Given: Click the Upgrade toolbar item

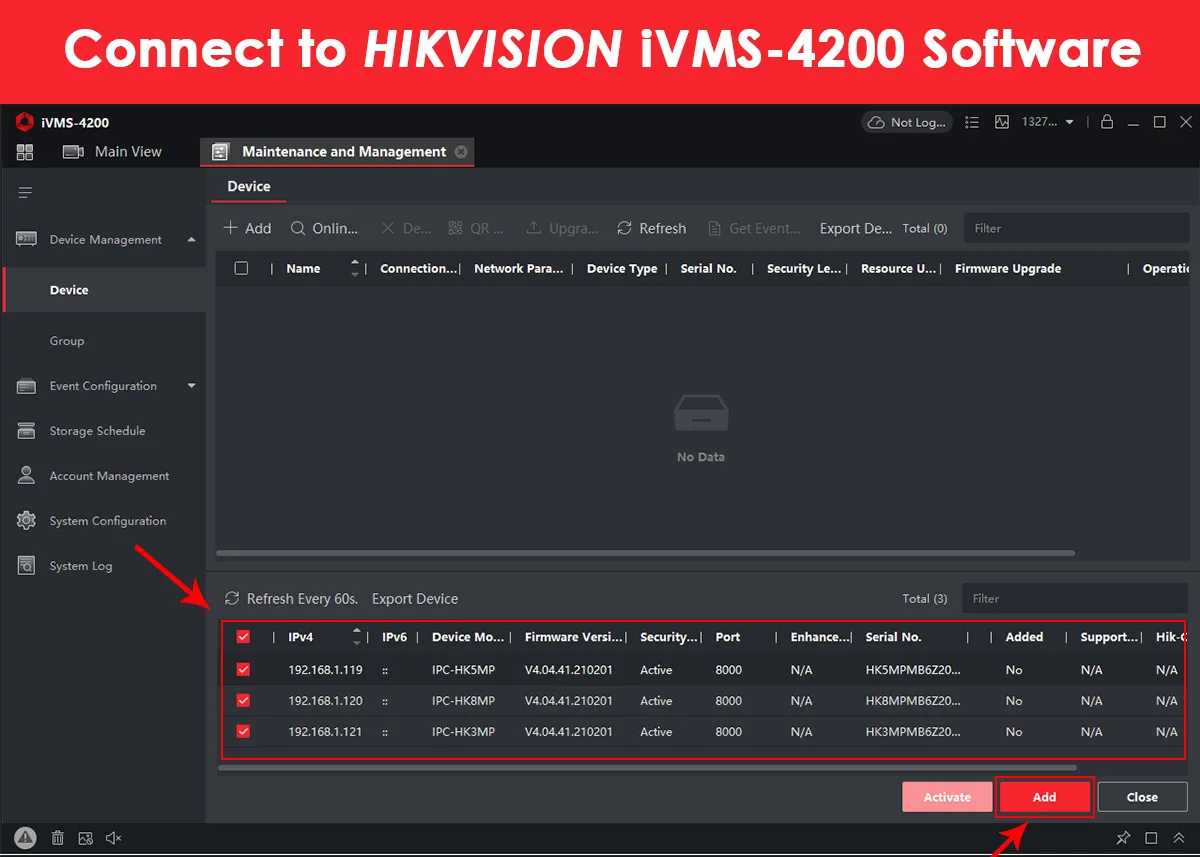Looking at the screenshot, I should click(x=563, y=228).
